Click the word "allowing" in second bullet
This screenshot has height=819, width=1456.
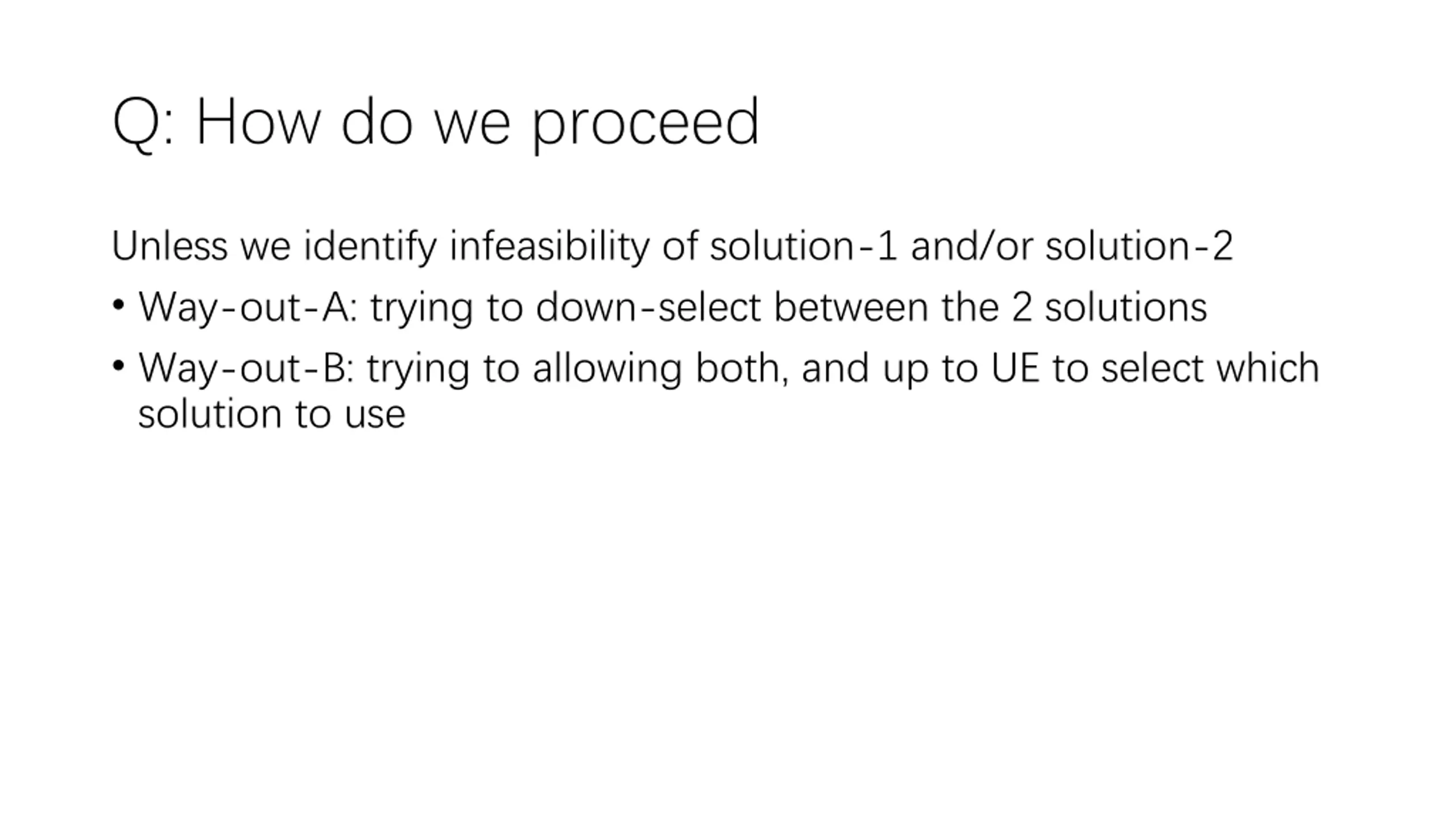tap(607, 369)
